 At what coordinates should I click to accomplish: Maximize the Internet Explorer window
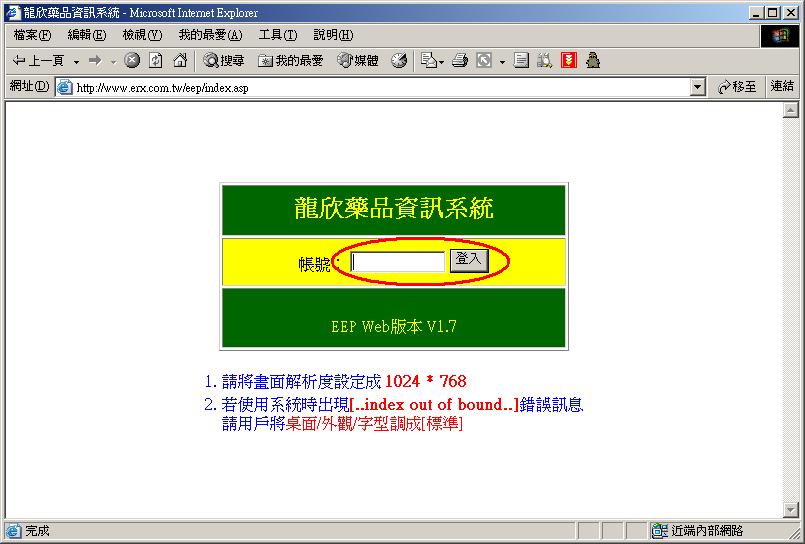click(x=773, y=13)
